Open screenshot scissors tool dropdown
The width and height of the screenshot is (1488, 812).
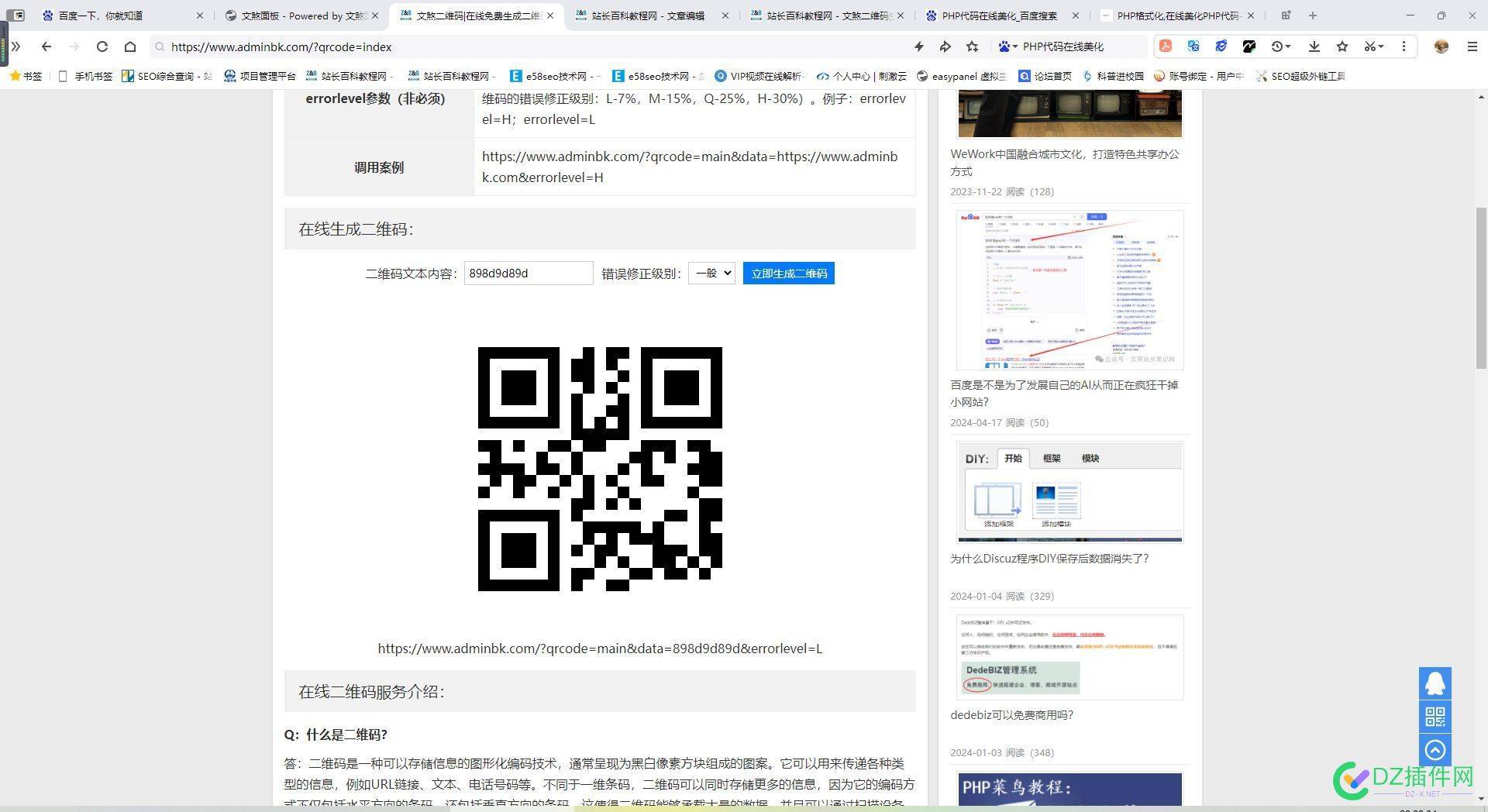pyautogui.click(x=1374, y=46)
